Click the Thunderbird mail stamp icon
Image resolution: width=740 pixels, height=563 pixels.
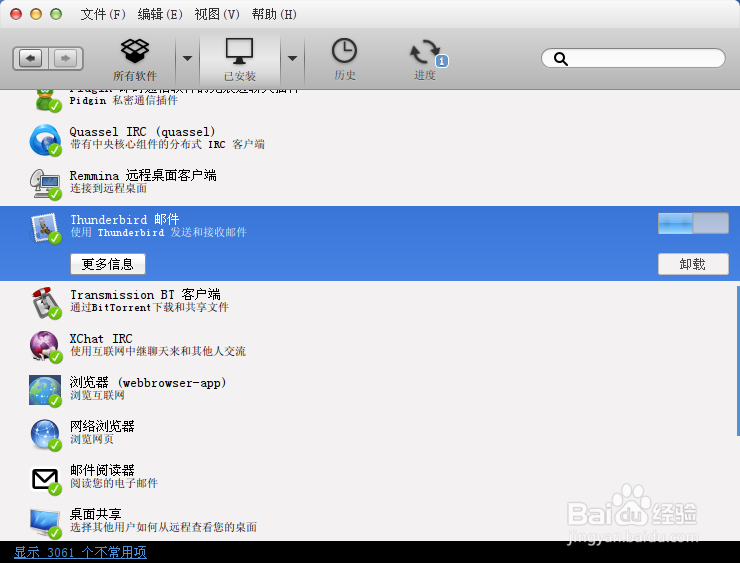(45, 228)
